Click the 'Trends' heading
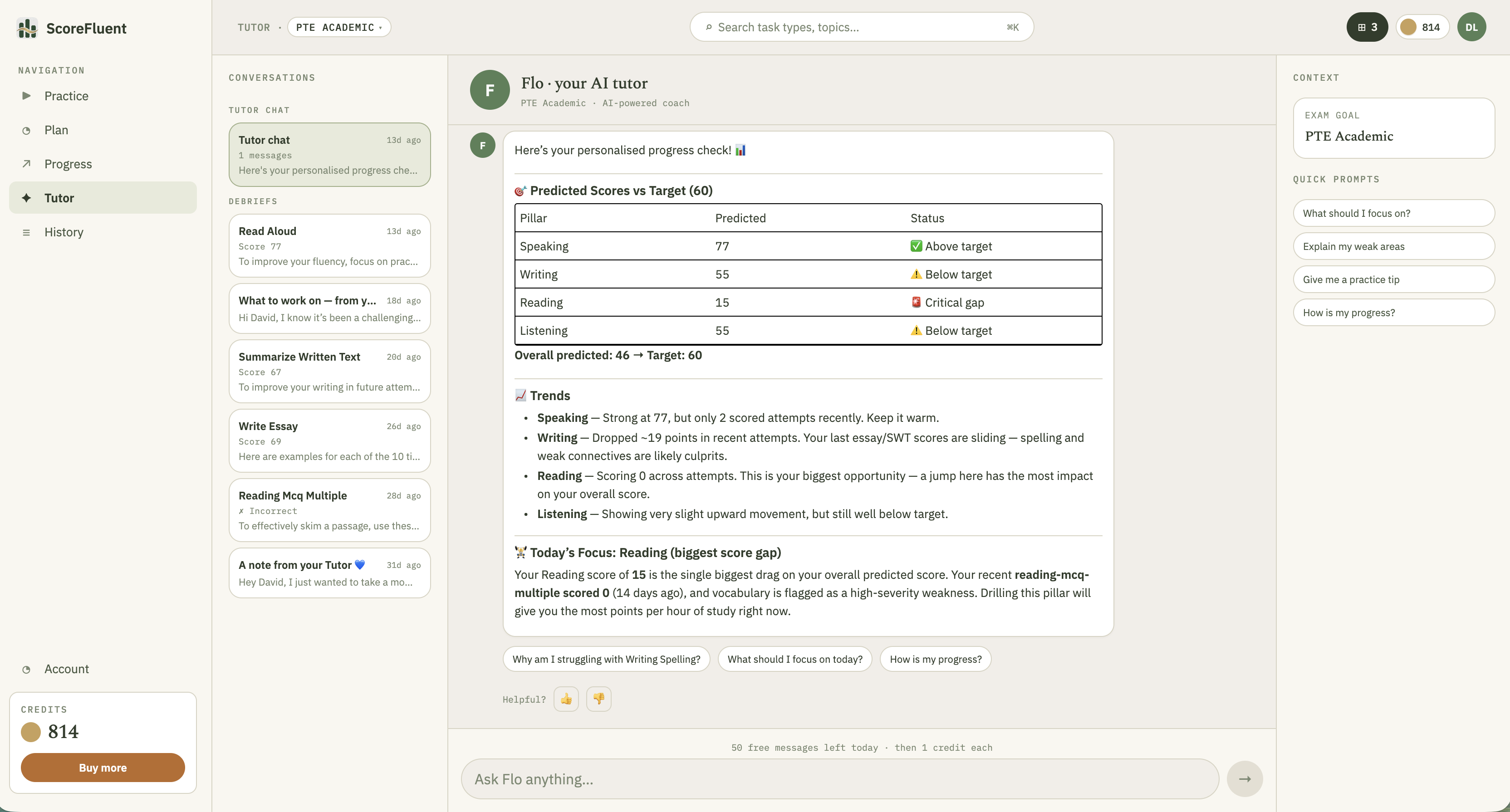 [542, 396]
